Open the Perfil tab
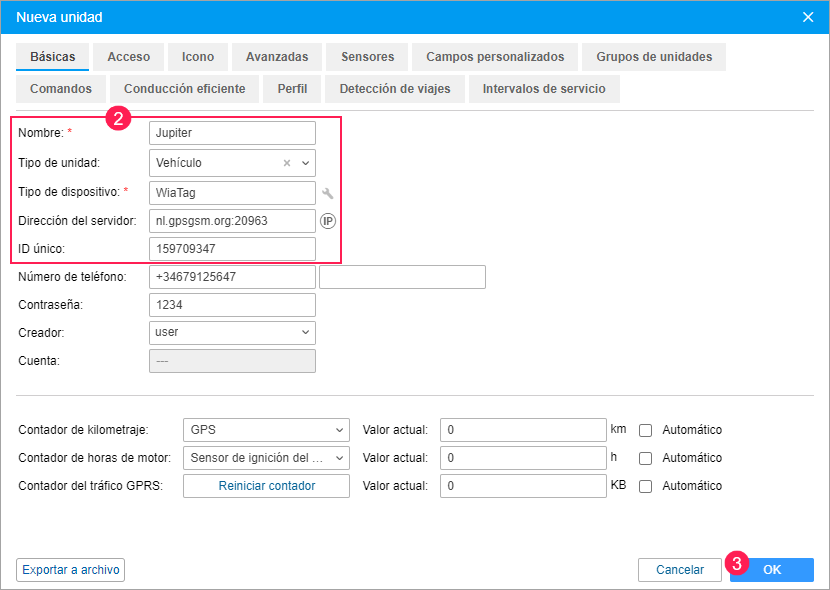The height and width of the screenshot is (590, 830). [x=292, y=88]
